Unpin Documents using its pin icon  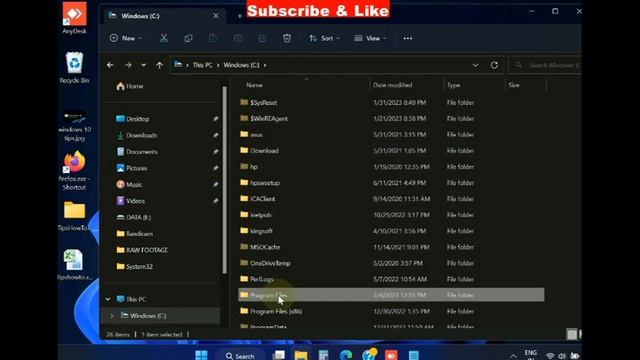(215, 151)
